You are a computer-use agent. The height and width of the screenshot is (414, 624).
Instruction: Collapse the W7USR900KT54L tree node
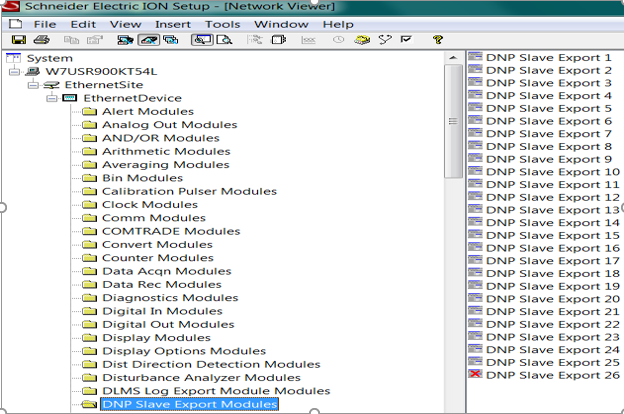click(x=15, y=72)
